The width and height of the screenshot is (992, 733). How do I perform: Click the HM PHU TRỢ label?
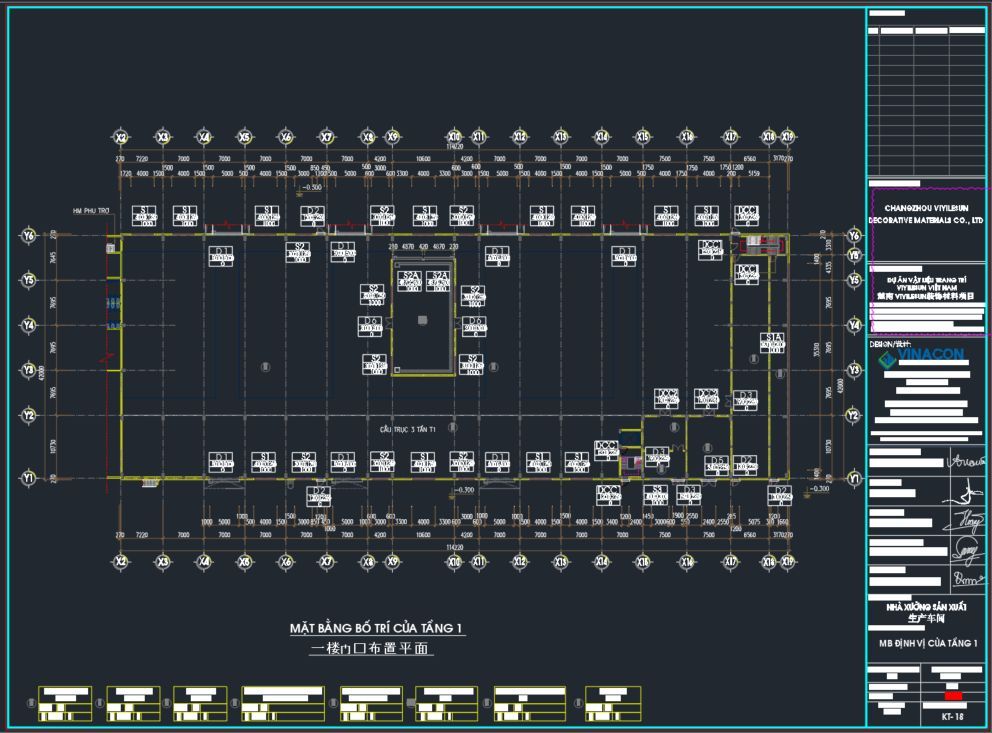pyautogui.click(x=91, y=211)
